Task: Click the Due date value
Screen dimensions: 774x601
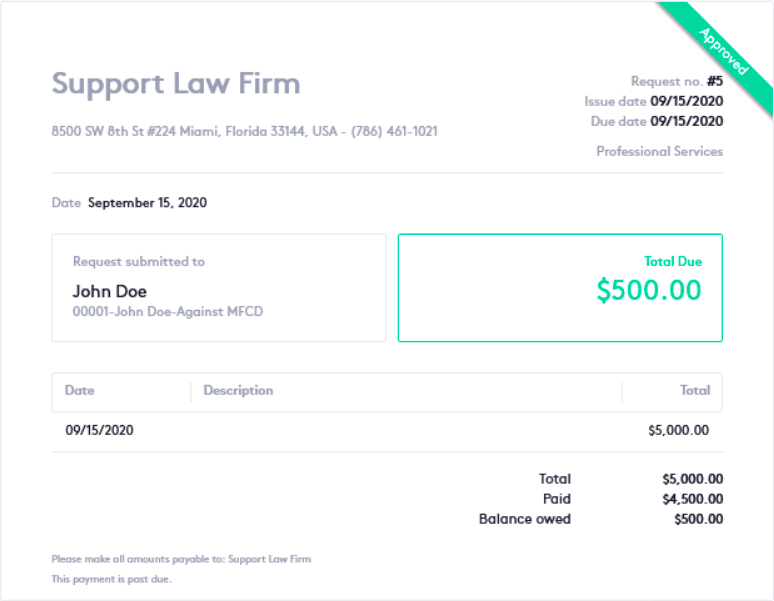Action: coord(686,121)
